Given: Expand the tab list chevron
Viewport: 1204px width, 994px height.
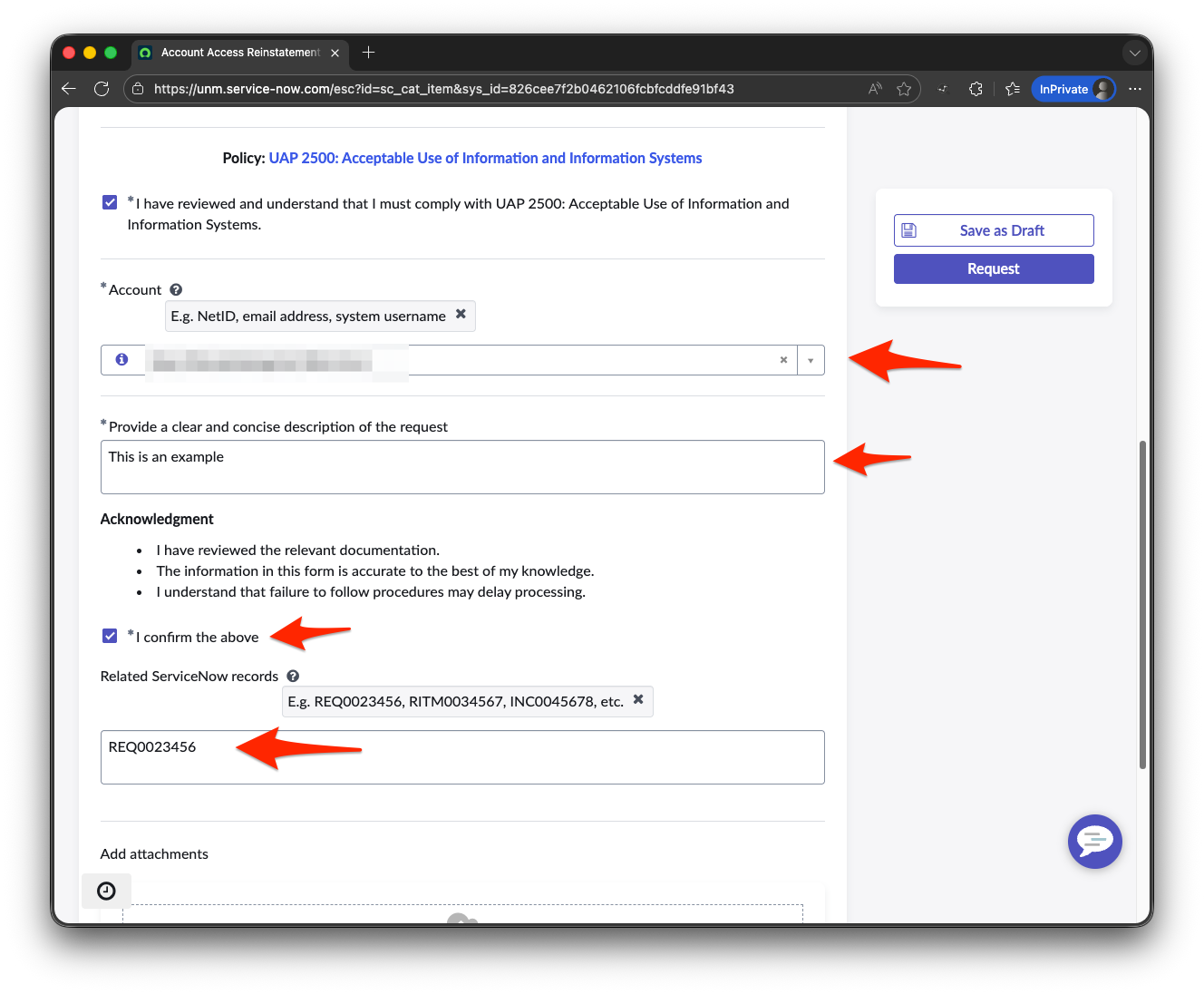Looking at the screenshot, I should click(x=1135, y=53).
